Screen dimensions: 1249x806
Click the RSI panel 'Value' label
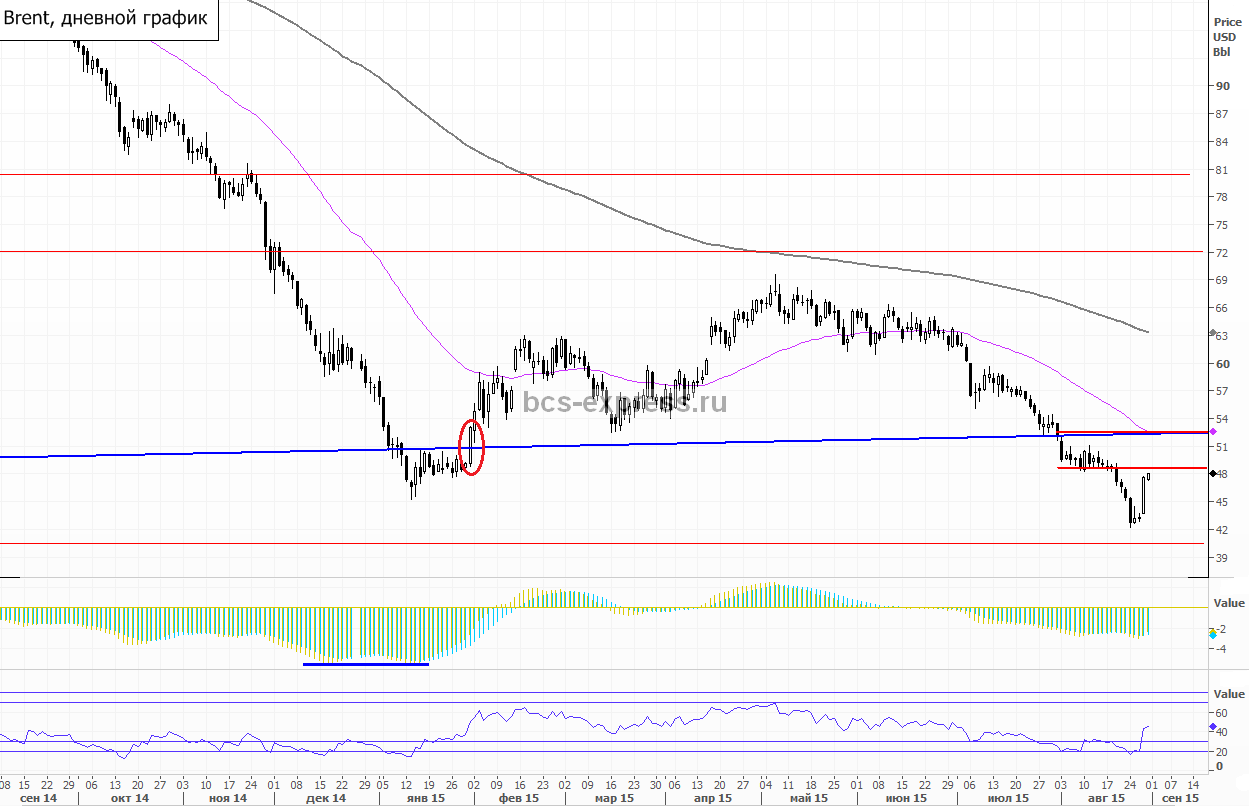(x=1230, y=694)
